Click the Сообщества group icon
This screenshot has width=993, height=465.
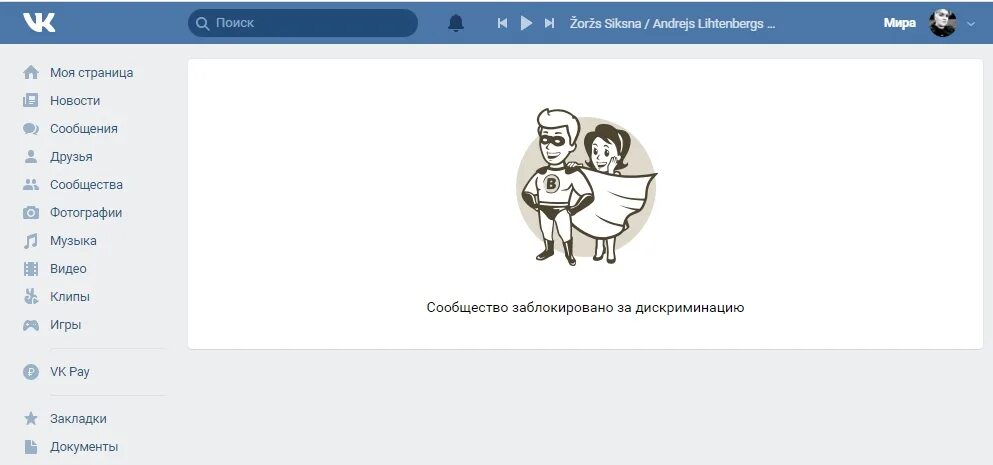(31, 184)
